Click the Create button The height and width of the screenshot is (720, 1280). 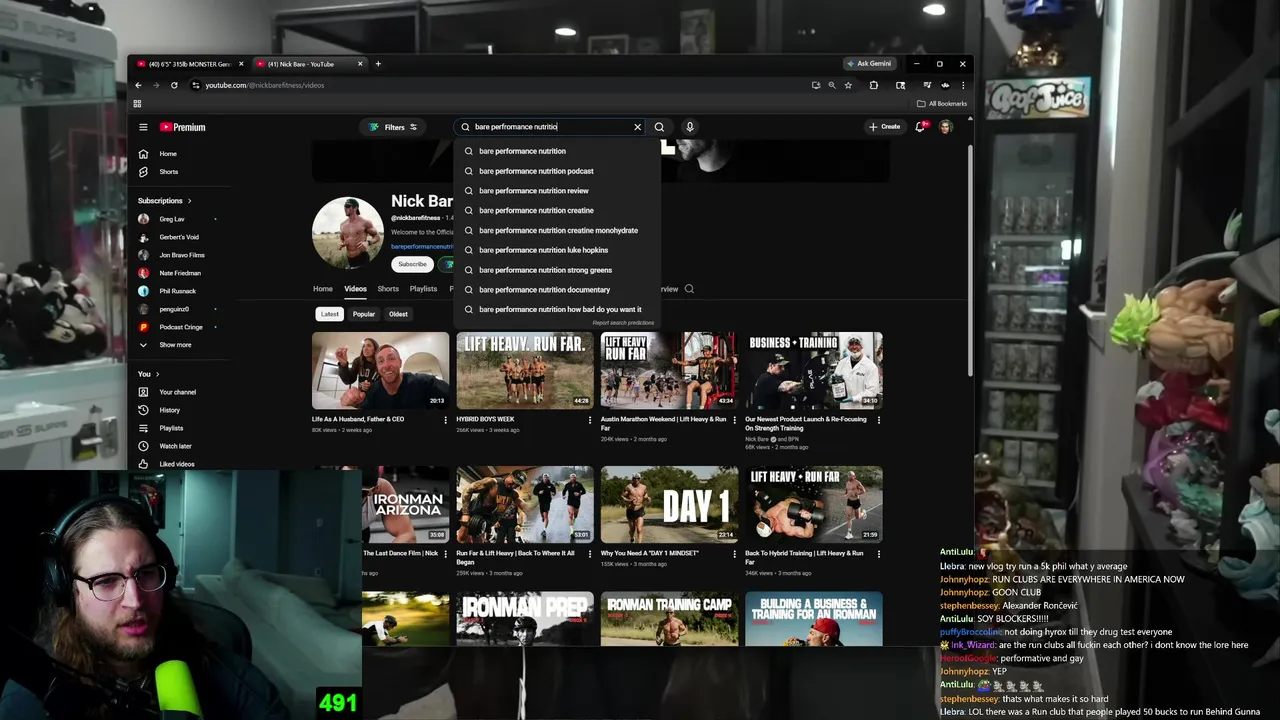[x=885, y=127]
